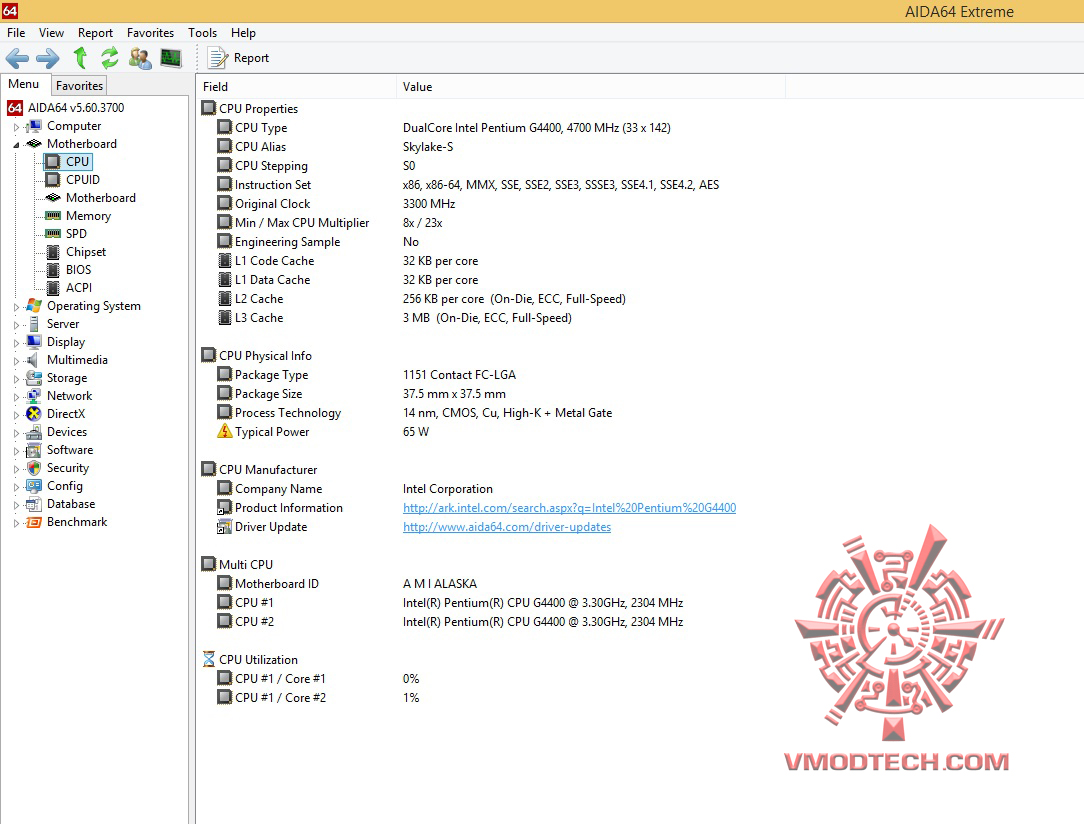Open the File menu
The width and height of the screenshot is (1084, 824).
click(16, 32)
